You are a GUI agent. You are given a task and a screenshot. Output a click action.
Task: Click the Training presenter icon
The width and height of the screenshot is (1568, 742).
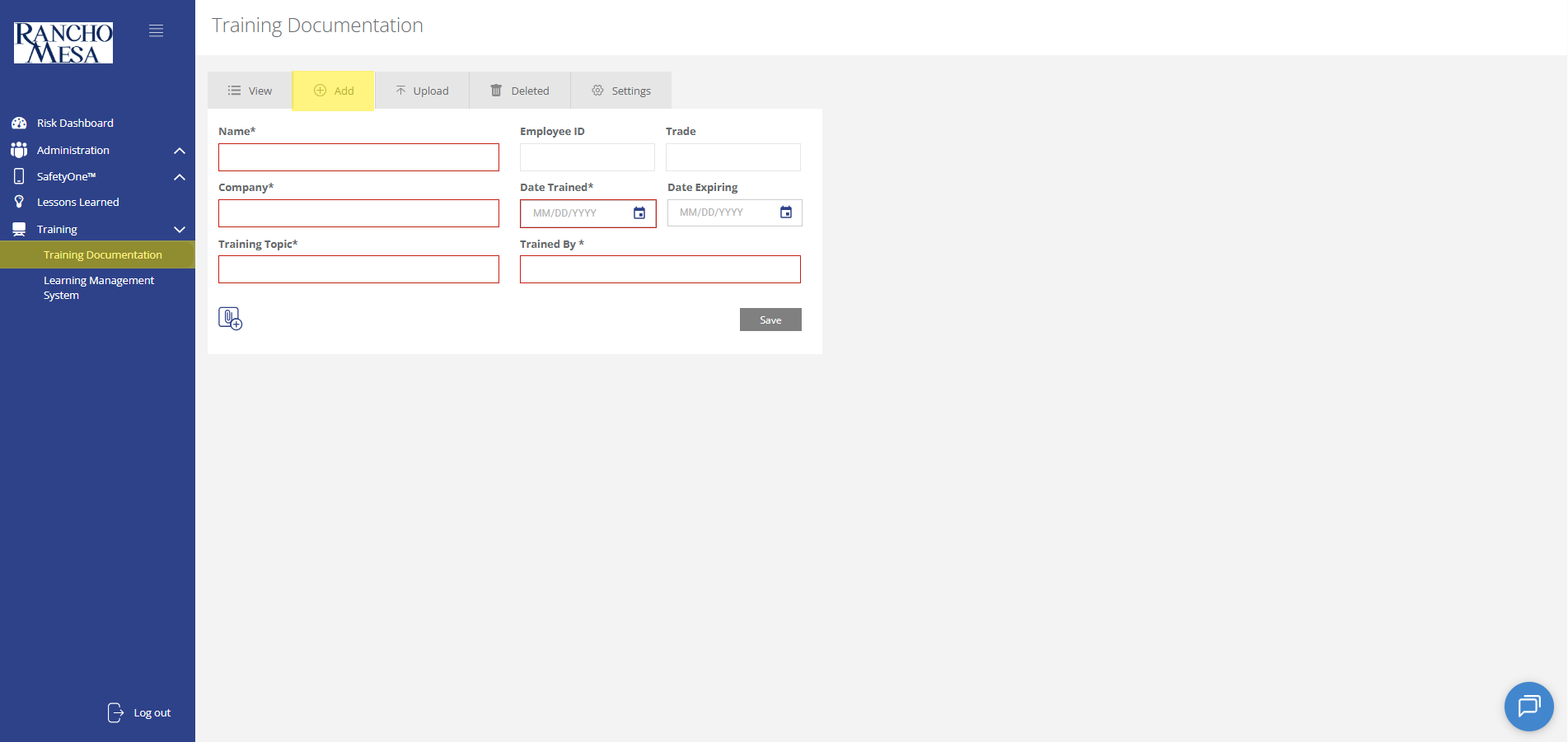(x=19, y=229)
